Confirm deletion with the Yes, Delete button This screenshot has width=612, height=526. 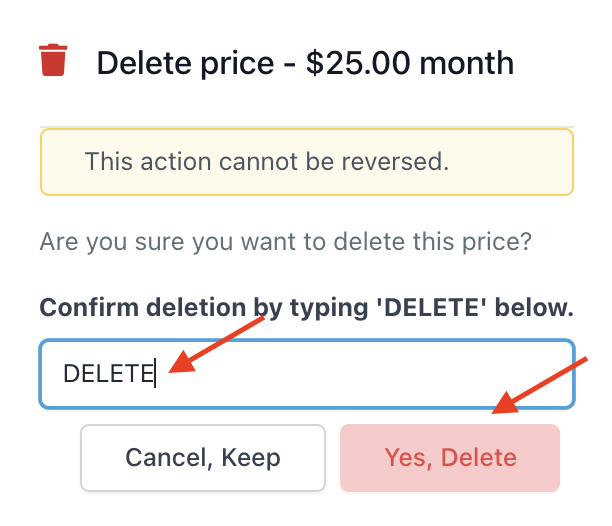[450, 458]
